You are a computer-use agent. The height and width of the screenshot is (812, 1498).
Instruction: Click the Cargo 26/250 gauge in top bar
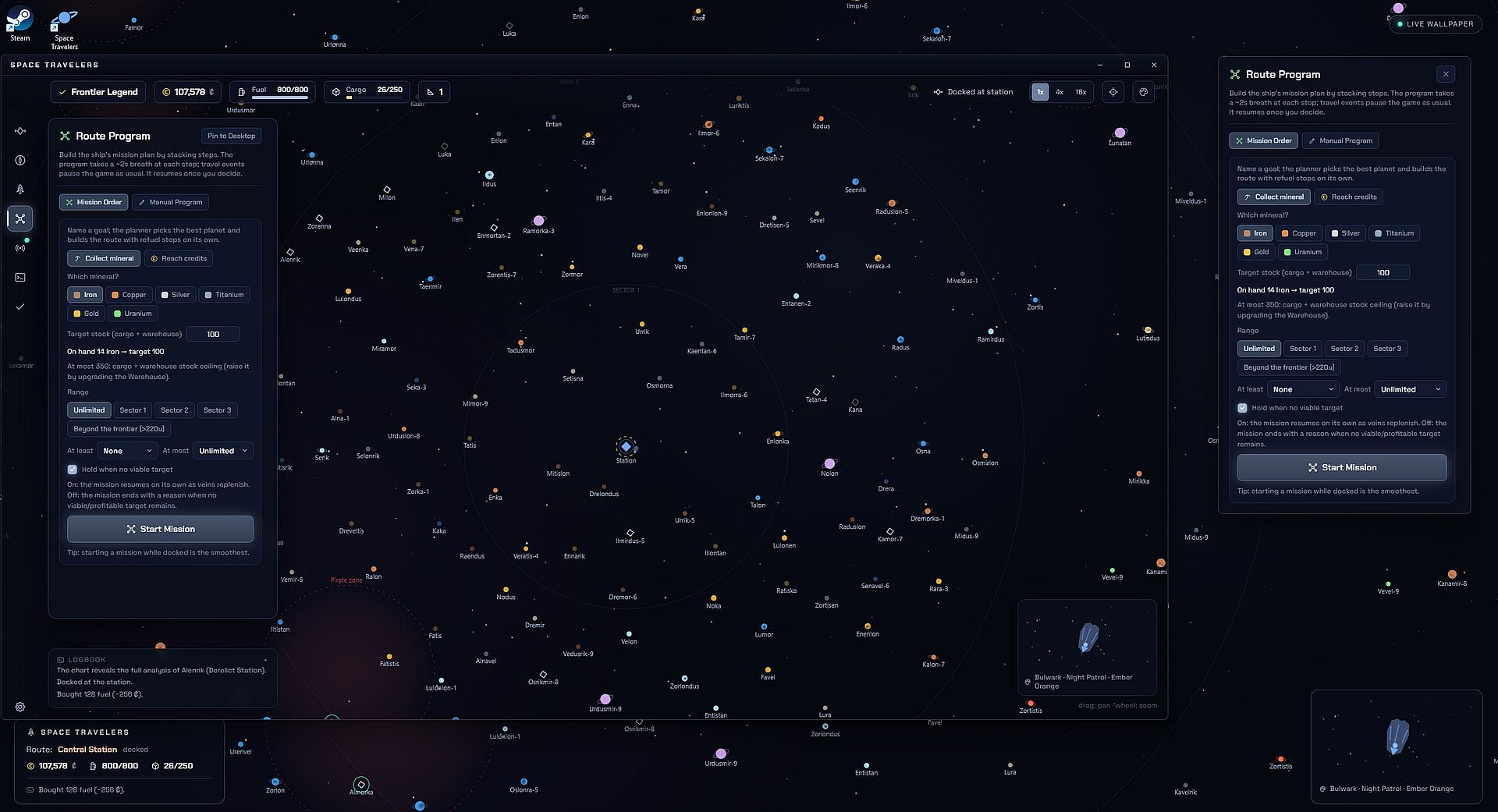(367, 92)
